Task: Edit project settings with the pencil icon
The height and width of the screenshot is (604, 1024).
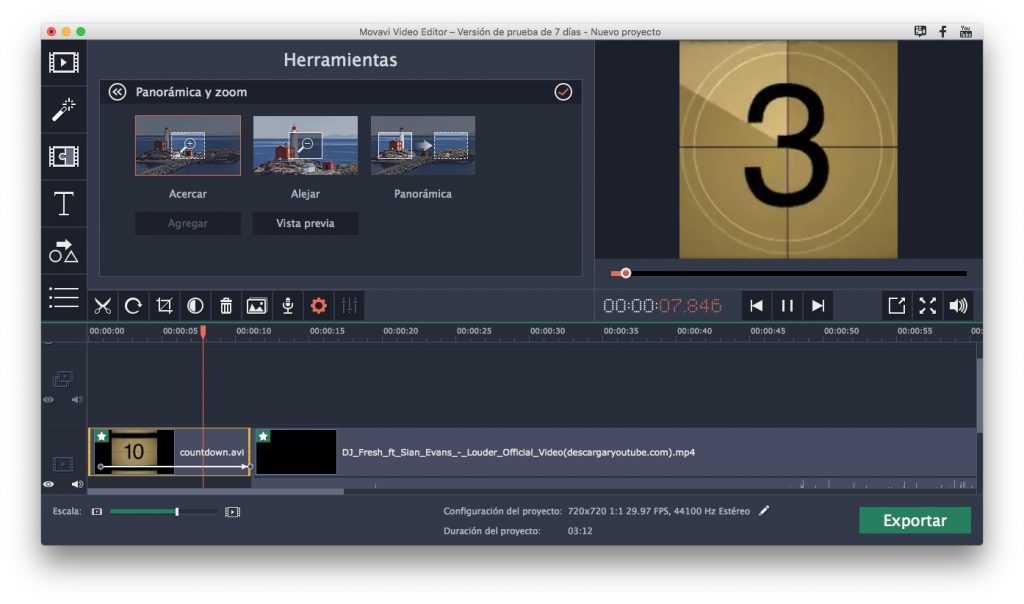Action: click(x=764, y=511)
